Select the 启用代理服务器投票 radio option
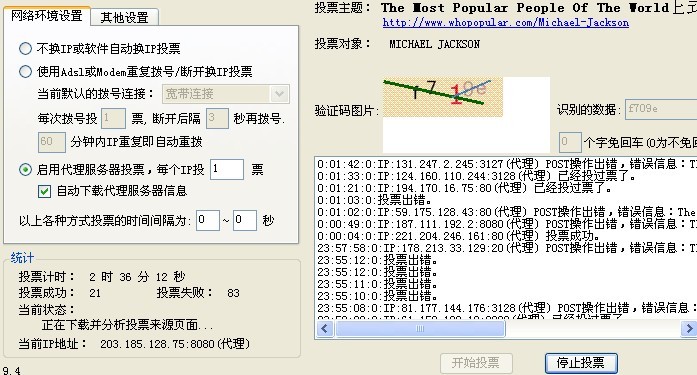 click(x=25, y=169)
